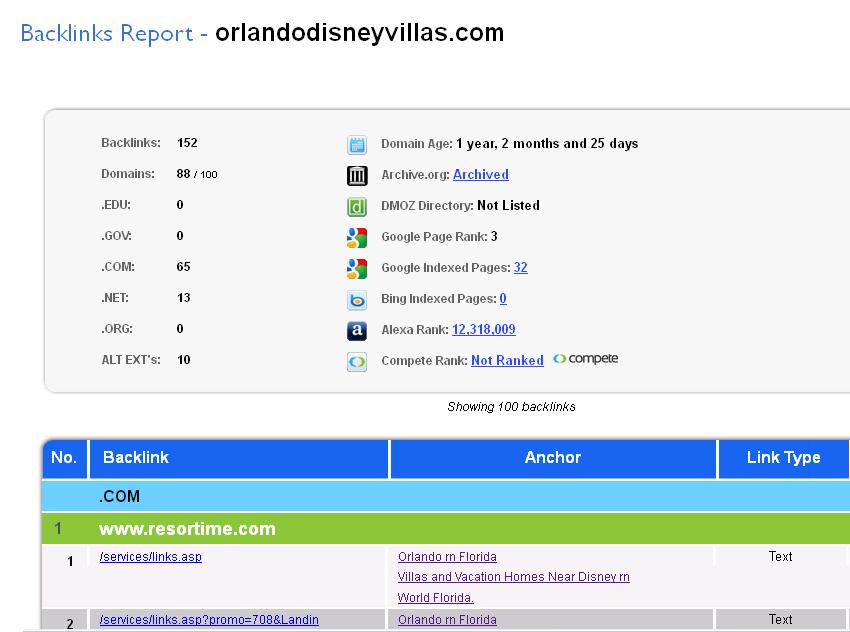Image resolution: width=850 pixels, height=632 pixels.
Task: Click the No. column header
Action: tap(65, 459)
